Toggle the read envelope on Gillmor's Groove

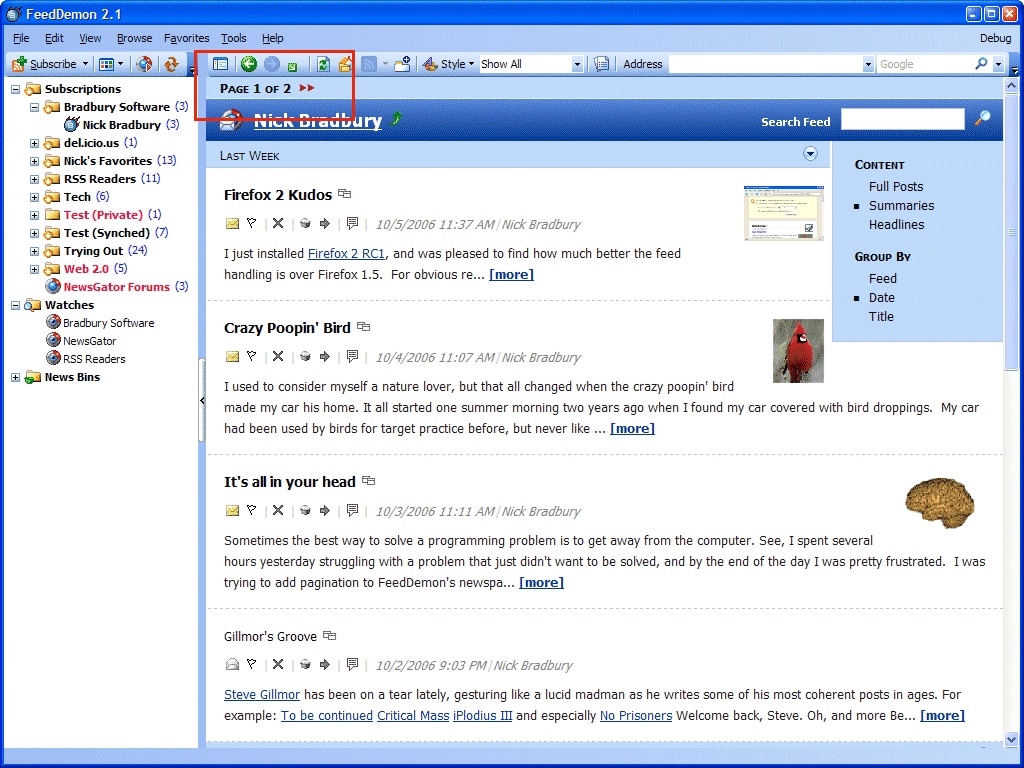point(232,665)
